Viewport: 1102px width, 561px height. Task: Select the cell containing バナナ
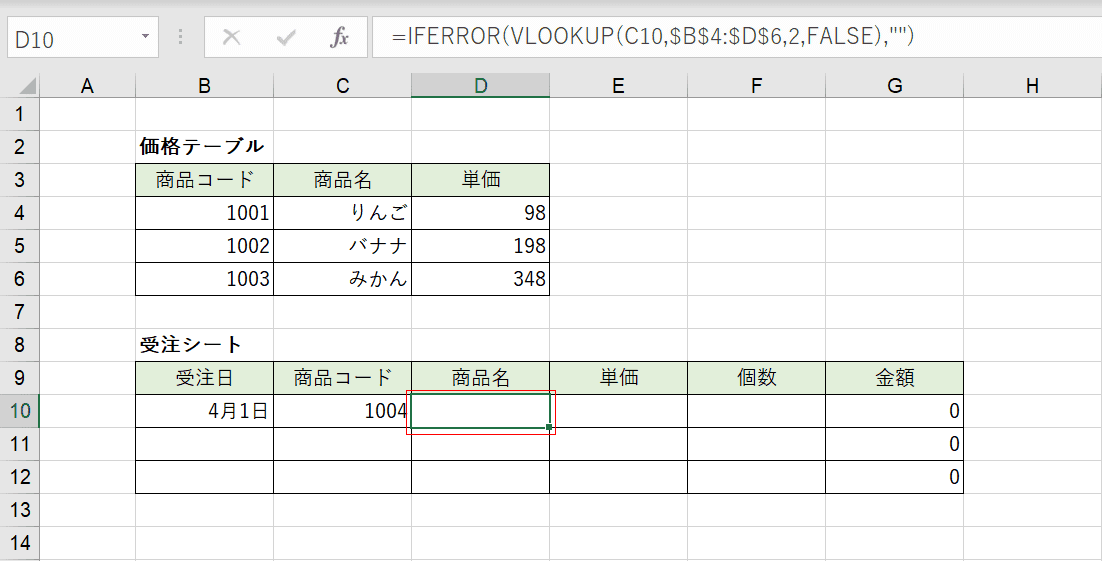tap(342, 245)
